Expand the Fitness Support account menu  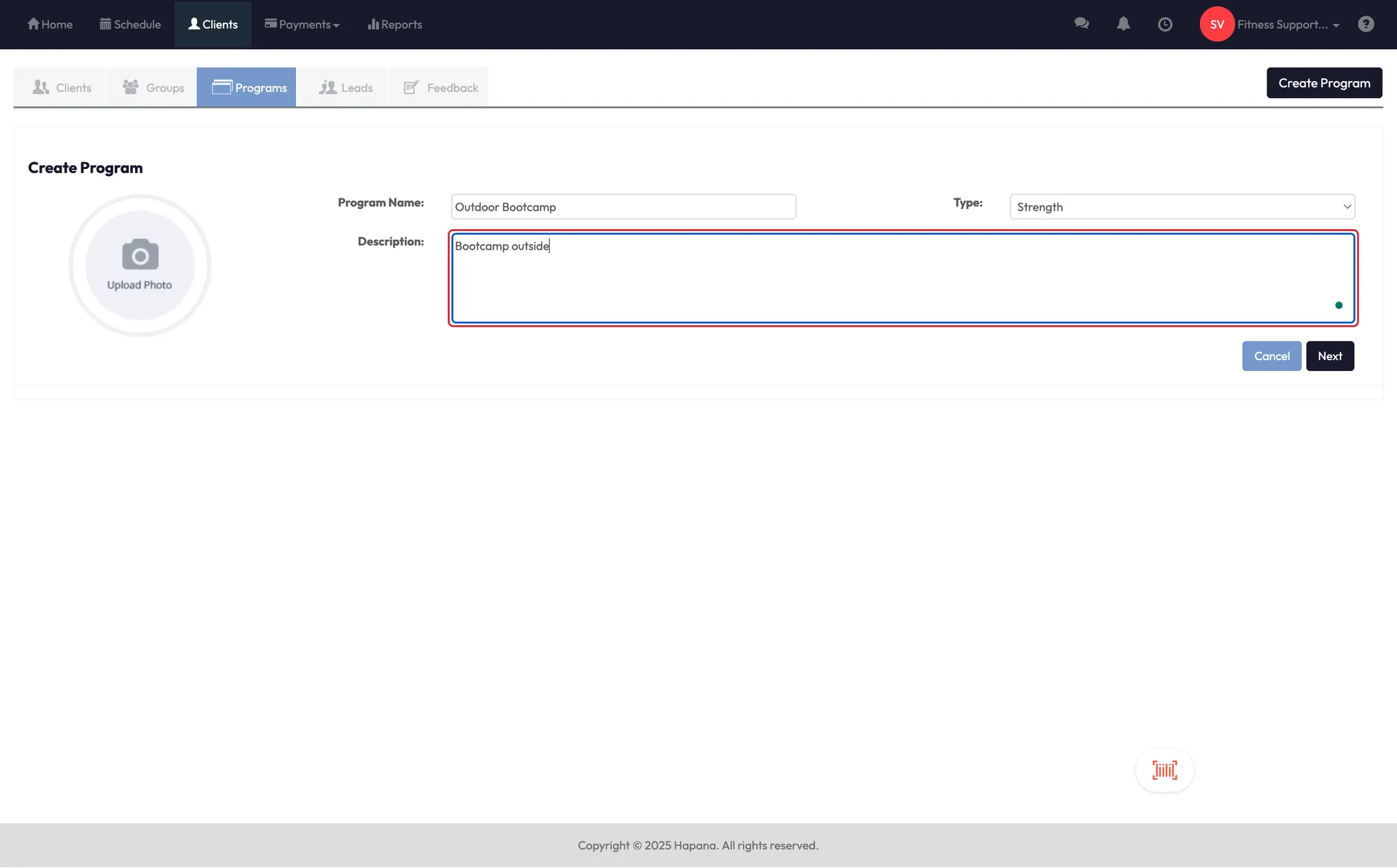pyautogui.click(x=1288, y=25)
